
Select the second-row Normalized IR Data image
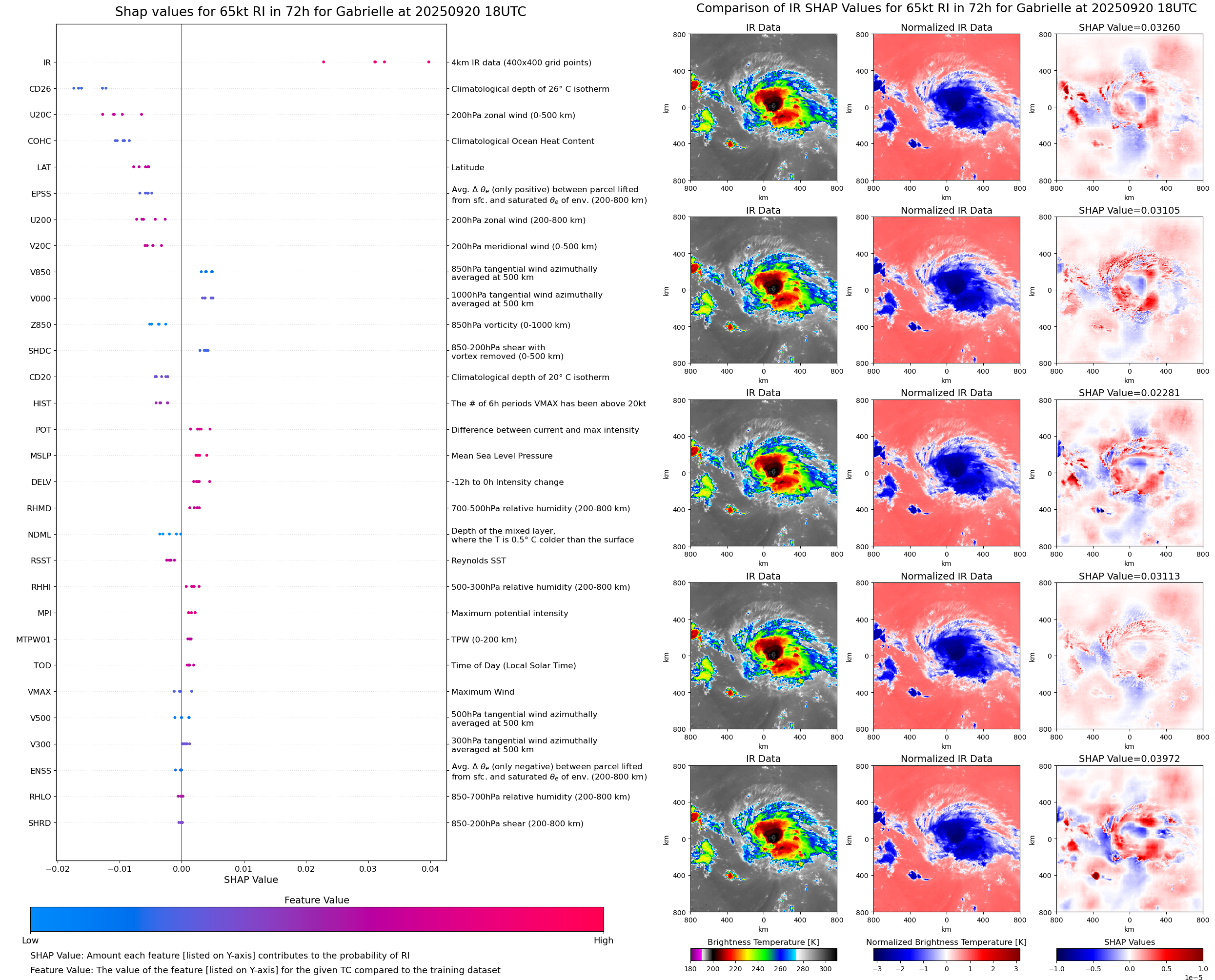click(946, 290)
